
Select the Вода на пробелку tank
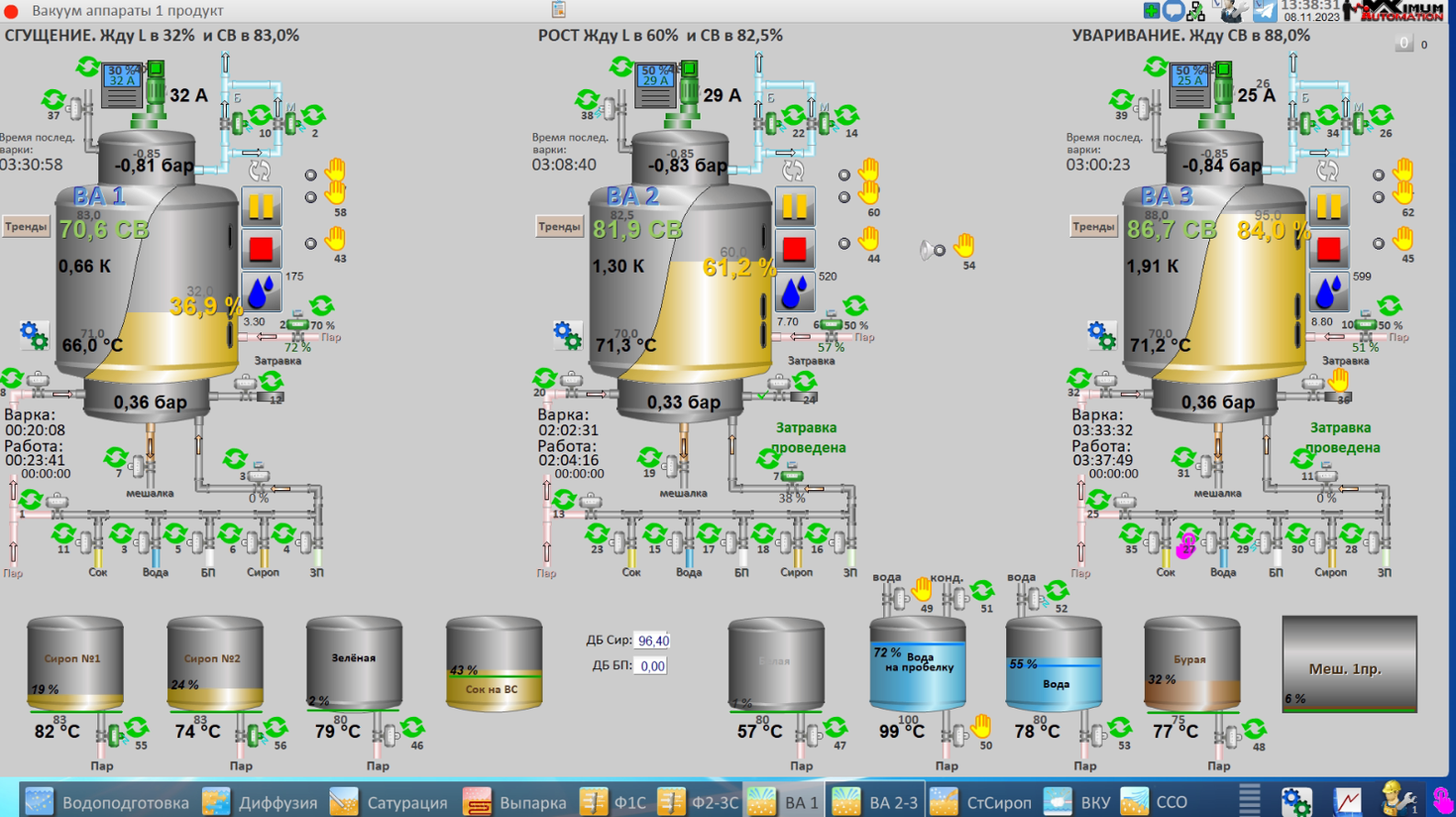pyautogui.click(x=918, y=665)
